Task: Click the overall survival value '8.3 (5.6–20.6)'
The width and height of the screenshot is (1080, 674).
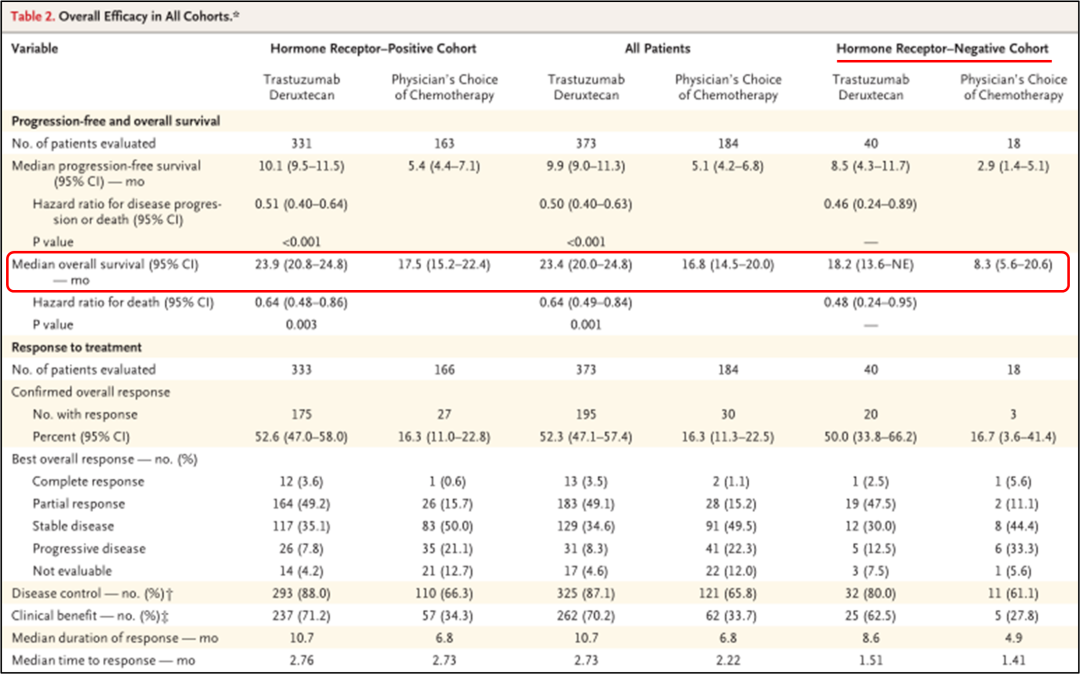Action: click(x=1013, y=264)
